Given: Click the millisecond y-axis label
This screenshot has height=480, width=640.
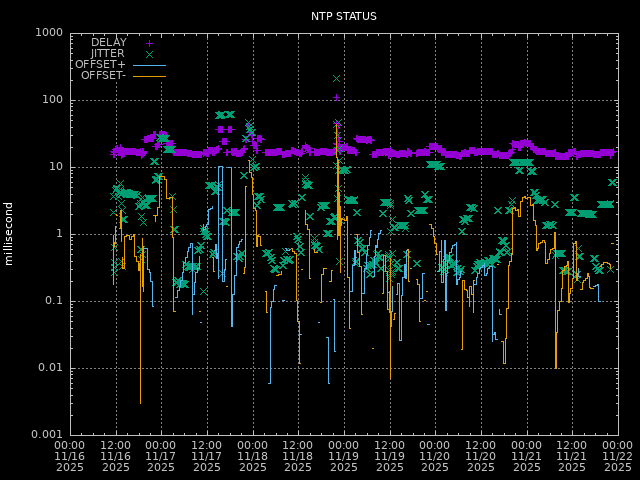Looking at the screenshot, I should tap(9, 233).
